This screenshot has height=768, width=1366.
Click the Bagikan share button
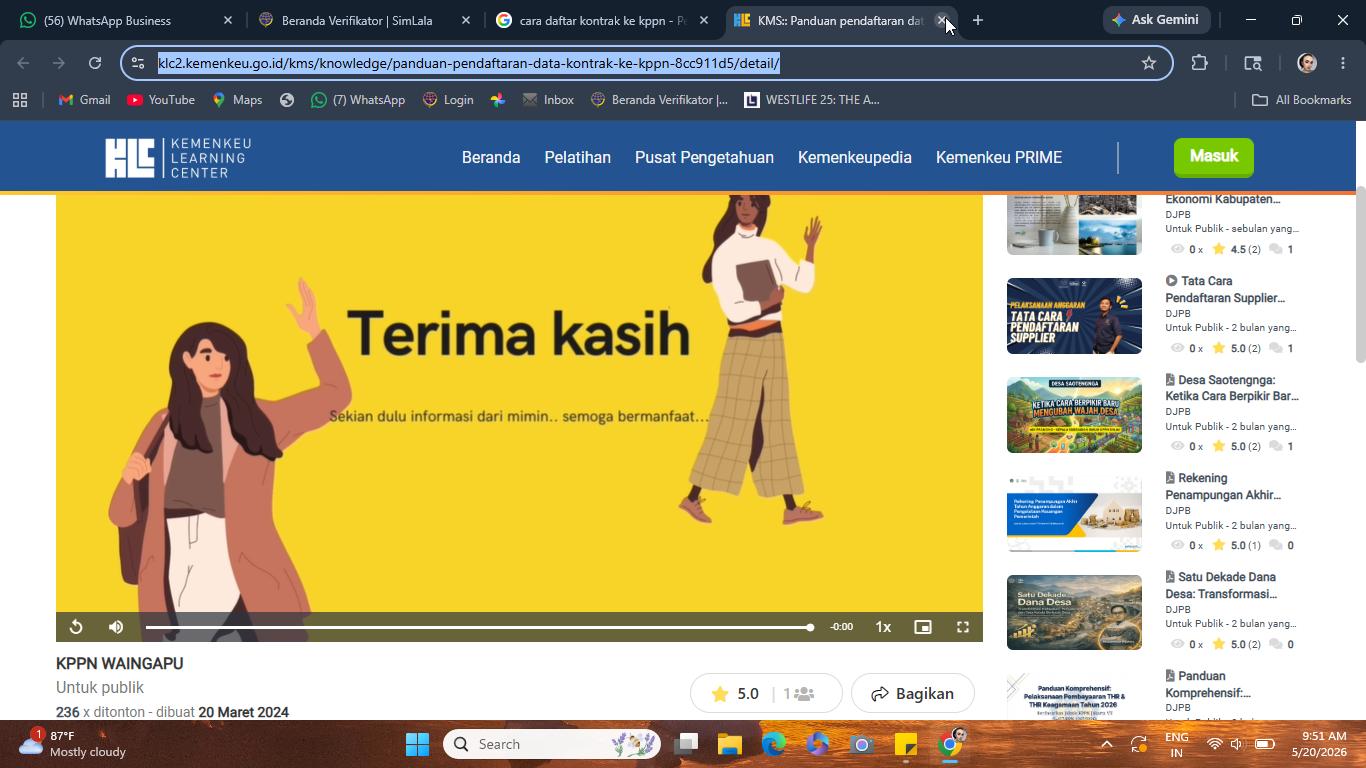point(912,693)
